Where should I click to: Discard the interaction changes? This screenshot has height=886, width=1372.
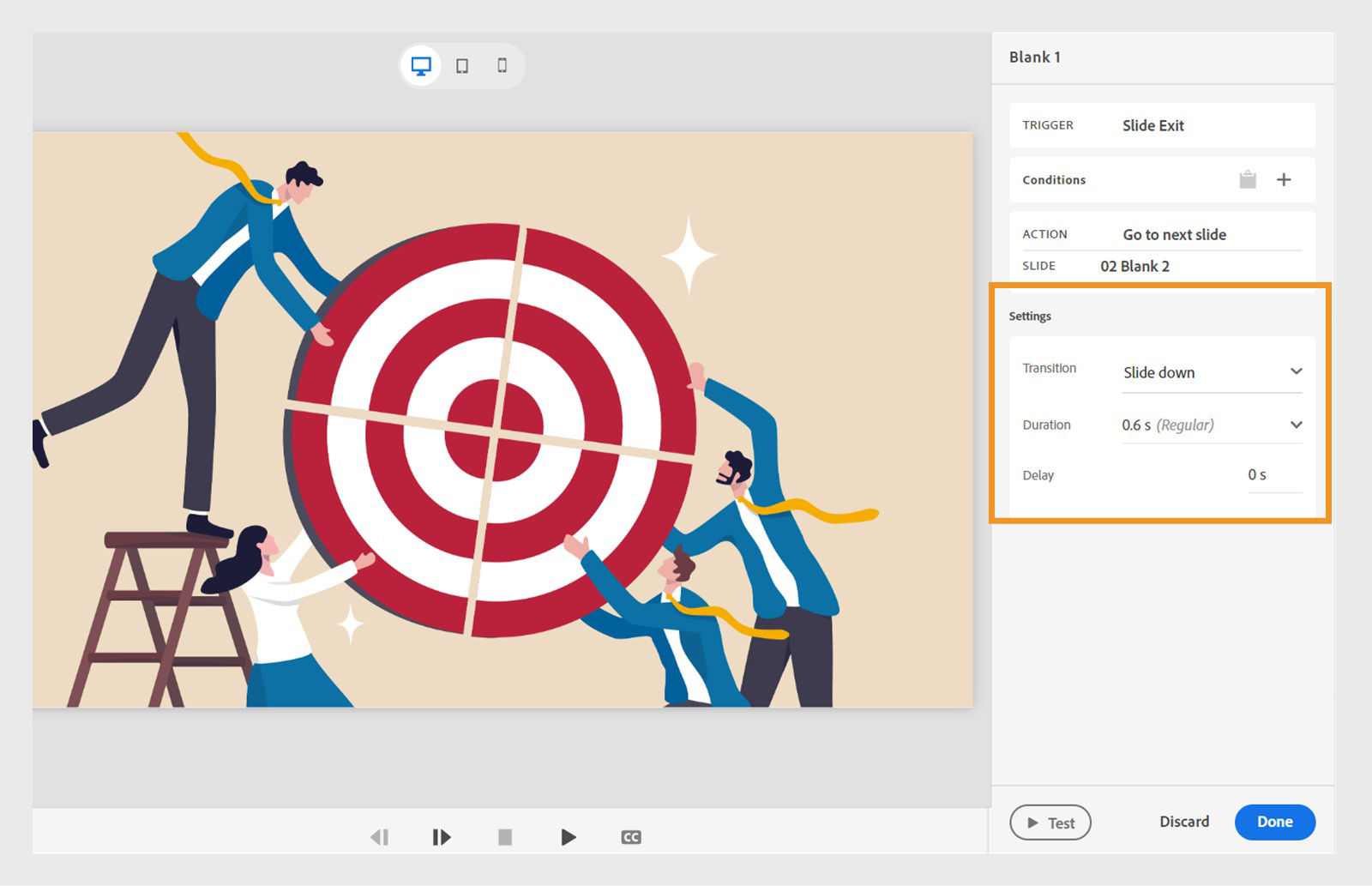coord(1184,821)
